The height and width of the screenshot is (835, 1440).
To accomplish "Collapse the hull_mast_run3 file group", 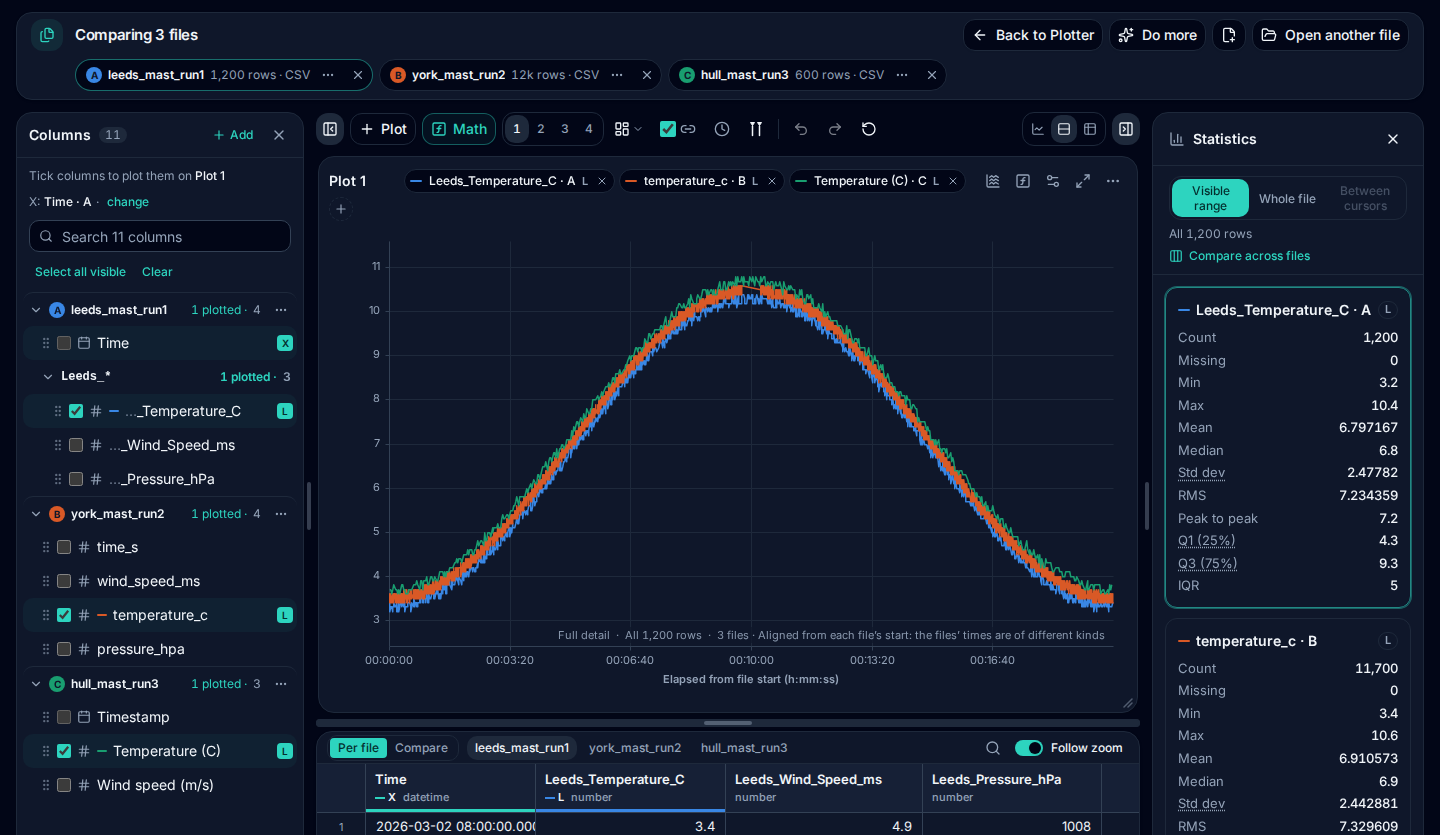I will pyautogui.click(x=36, y=684).
